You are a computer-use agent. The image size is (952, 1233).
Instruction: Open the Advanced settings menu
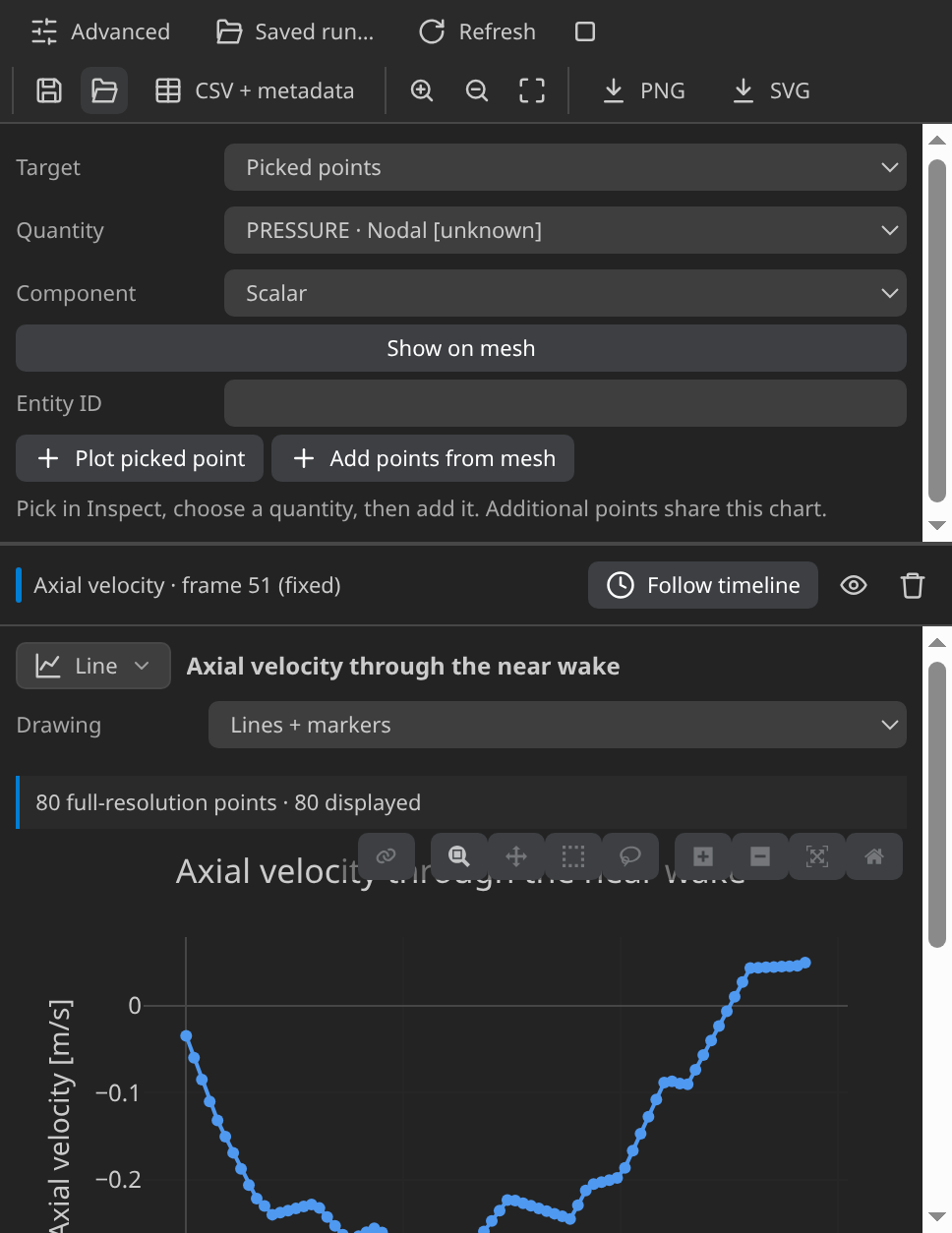(x=100, y=31)
